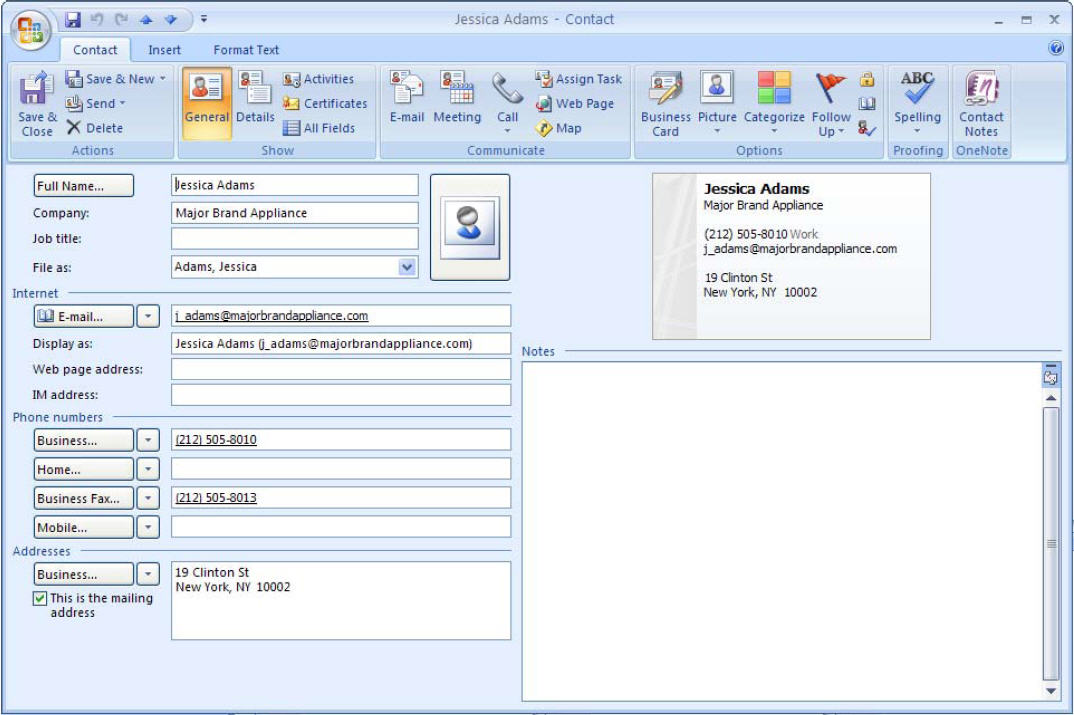The height and width of the screenshot is (715, 1074).
Task: Click into the Job title field
Action: tap(294, 239)
